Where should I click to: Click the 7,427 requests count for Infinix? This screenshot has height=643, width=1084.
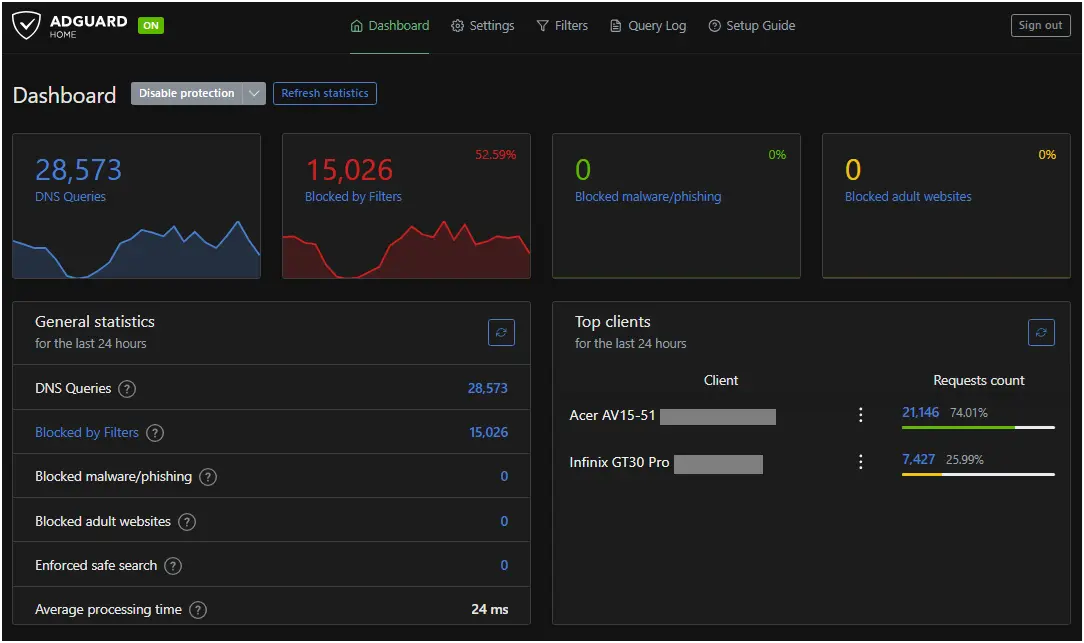pyautogui.click(x=918, y=460)
